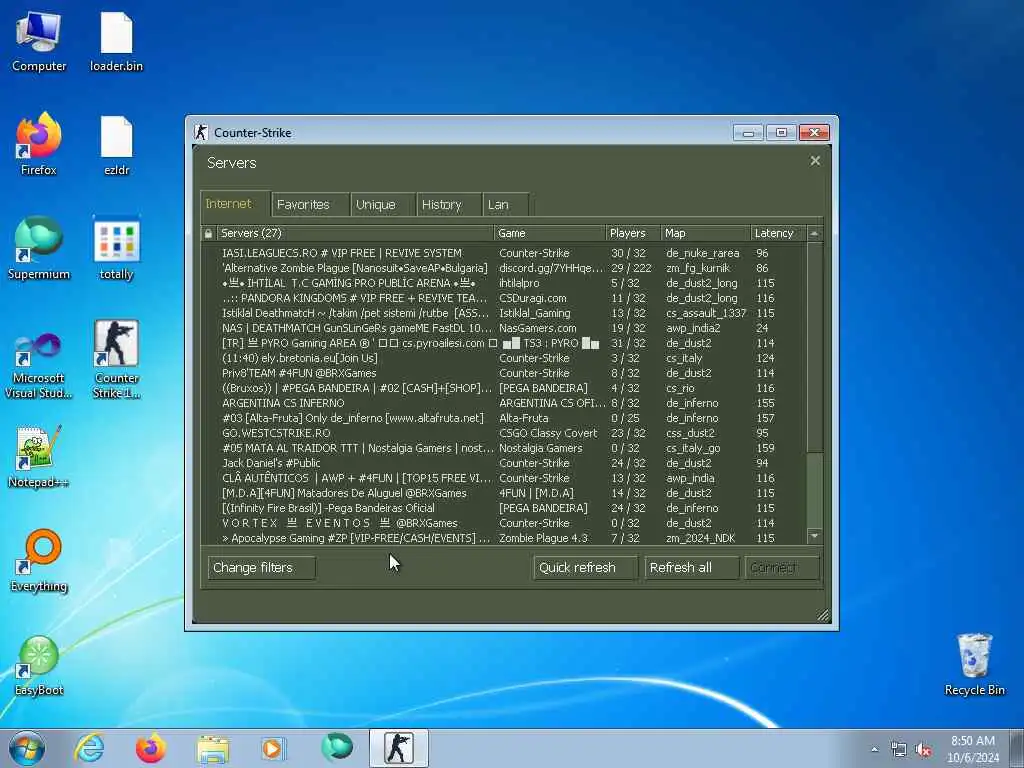The height and width of the screenshot is (768, 1024).
Task: Open the EasyBoot desktop shortcut
Action: (x=39, y=665)
